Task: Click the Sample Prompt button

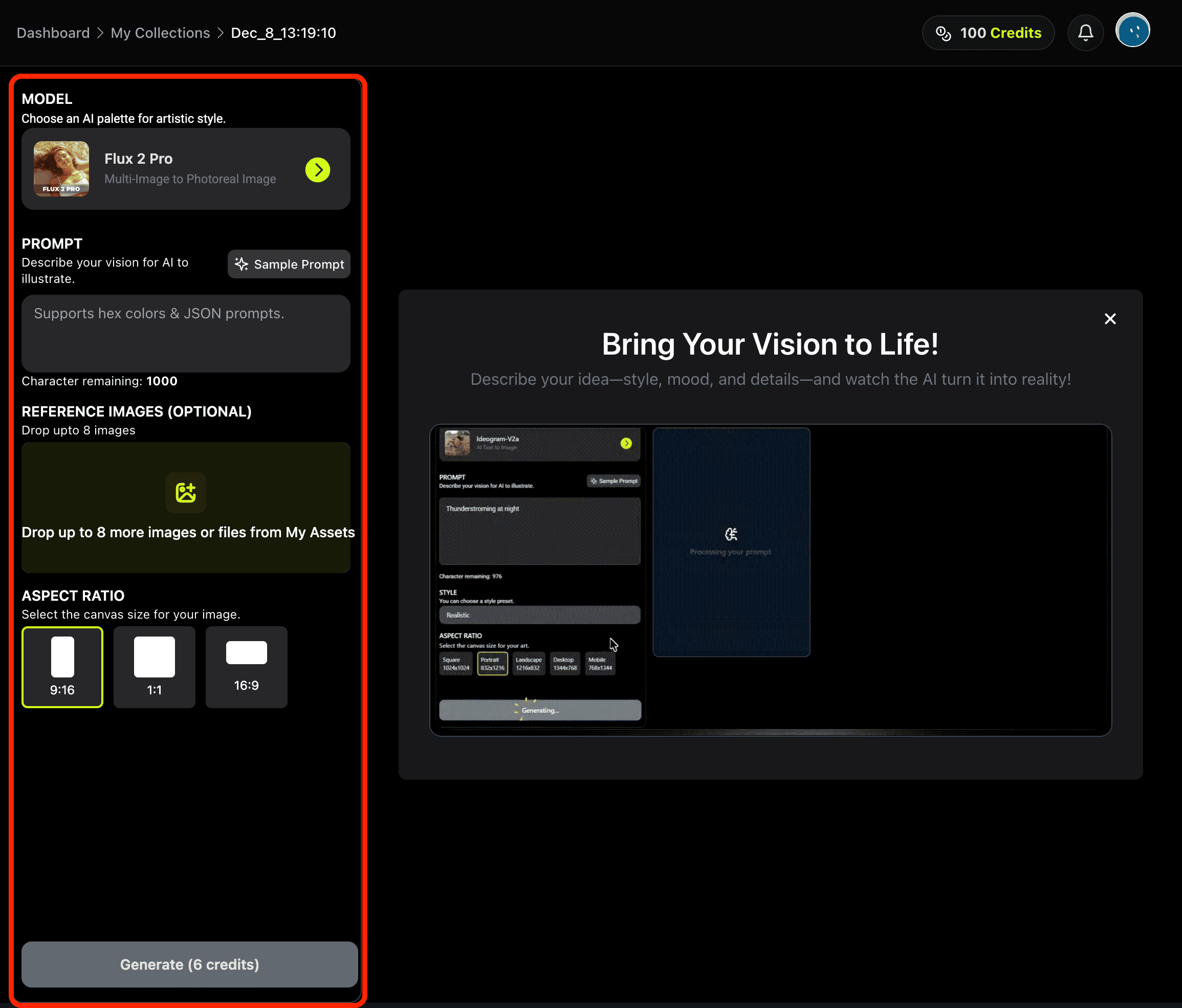Action: coord(289,264)
